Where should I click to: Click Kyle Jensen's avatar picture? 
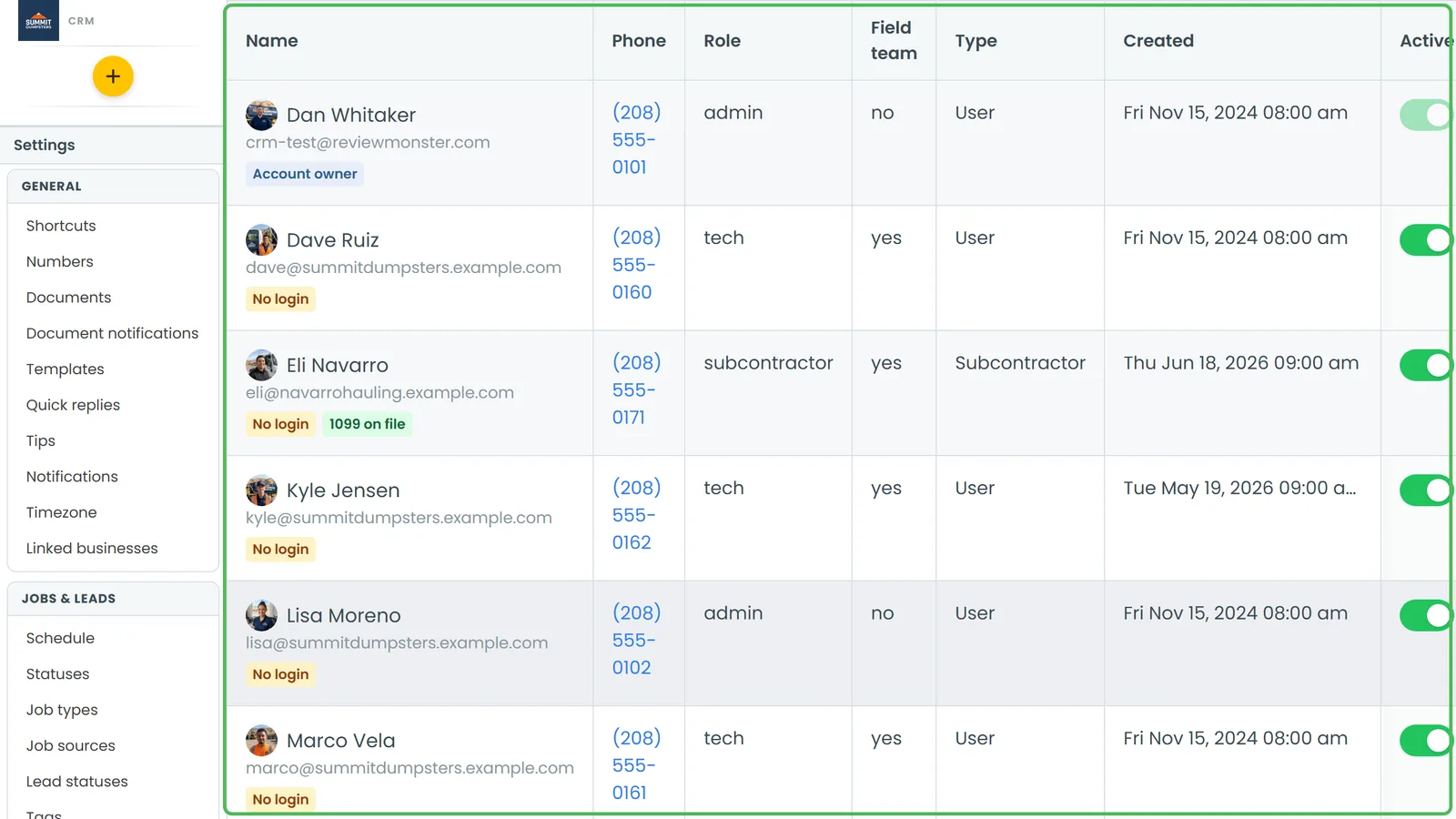click(261, 490)
